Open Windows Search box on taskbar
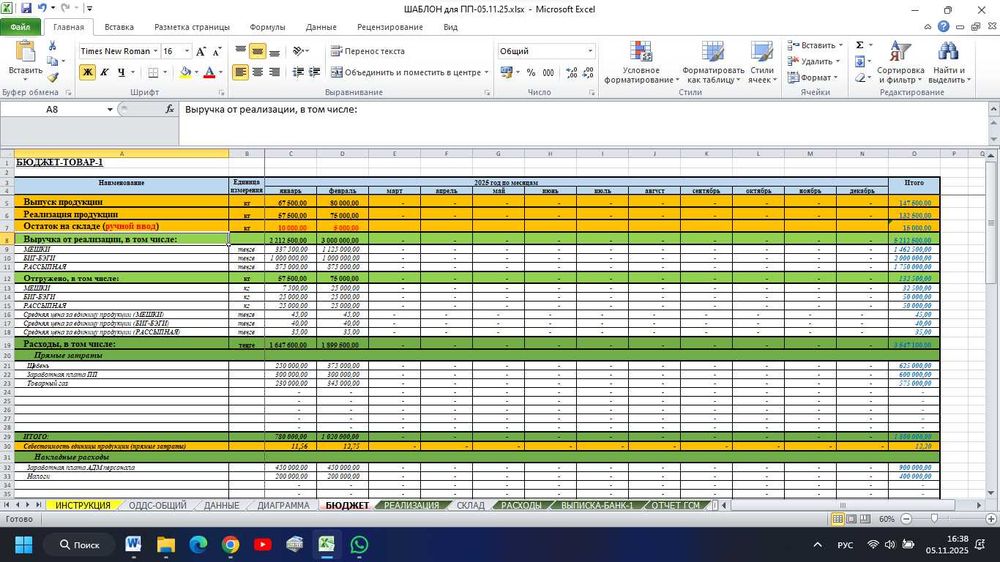Screen dimensions: 1000x562 [80, 545]
